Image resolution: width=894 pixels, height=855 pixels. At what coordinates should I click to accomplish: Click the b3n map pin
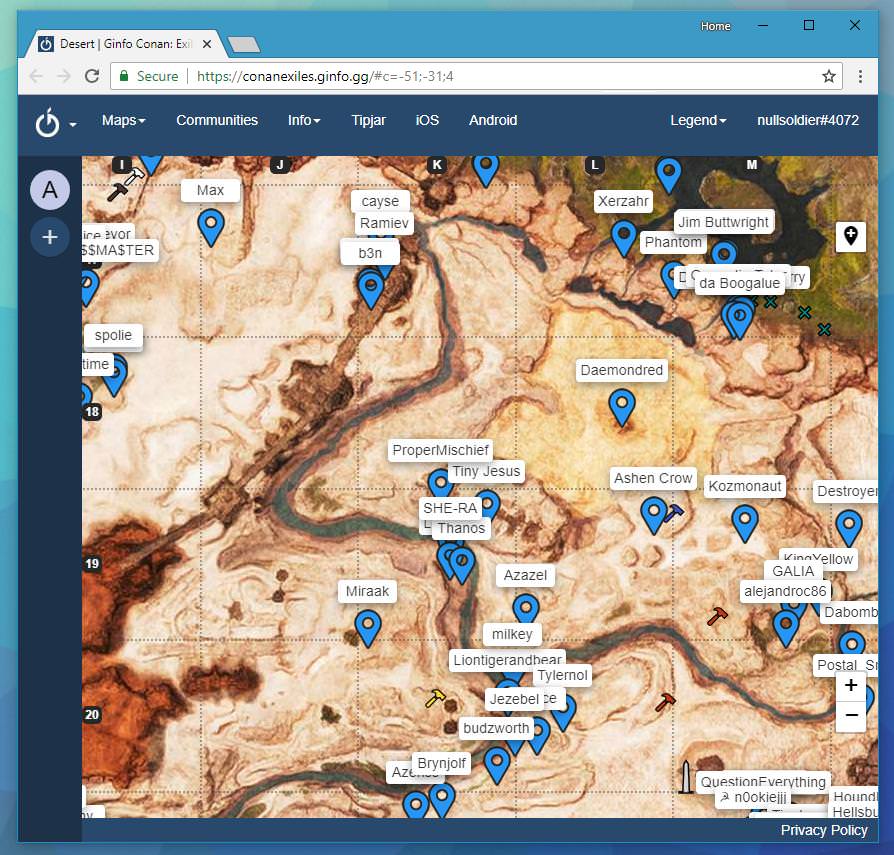click(371, 290)
